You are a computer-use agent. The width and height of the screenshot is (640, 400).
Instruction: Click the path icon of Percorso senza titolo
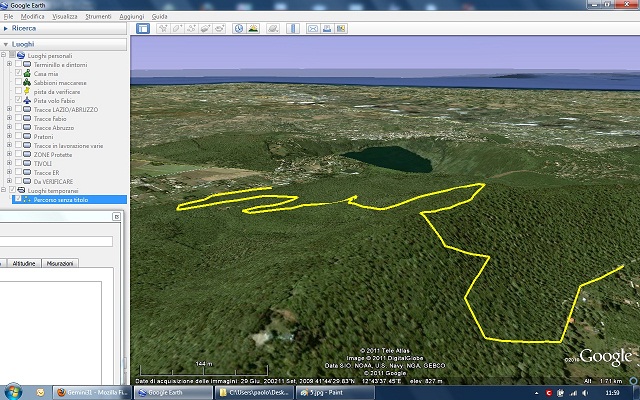tap(27, 200)
